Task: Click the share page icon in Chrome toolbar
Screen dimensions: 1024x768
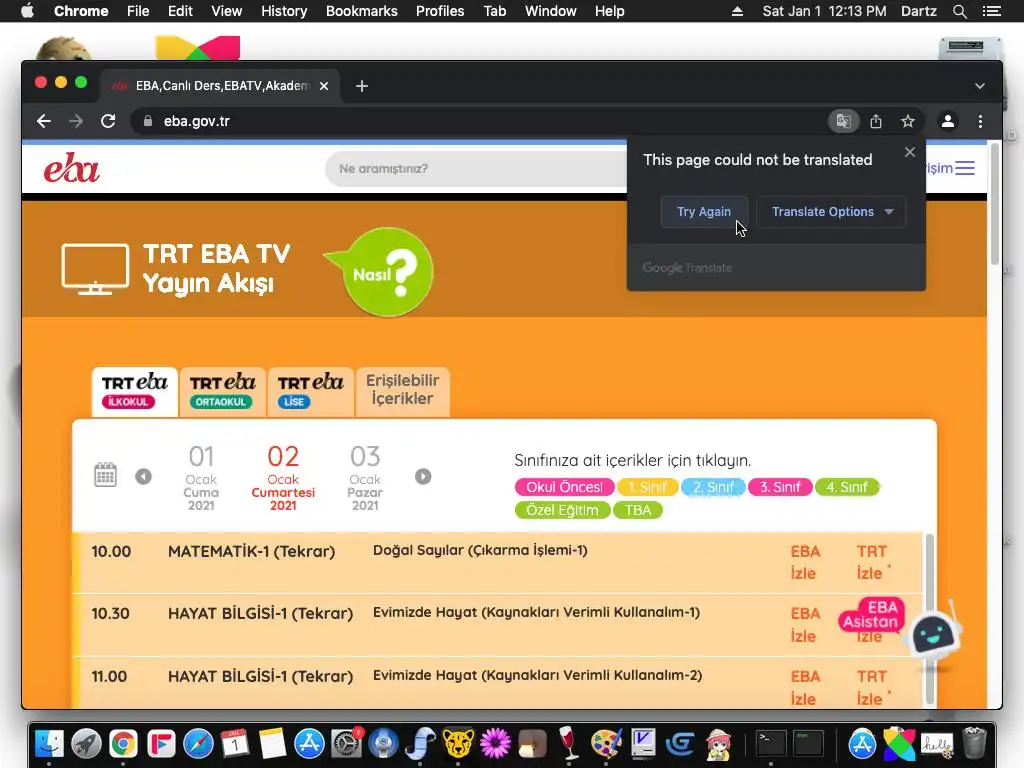Action: pyautogui.click(x=876, y=121)
